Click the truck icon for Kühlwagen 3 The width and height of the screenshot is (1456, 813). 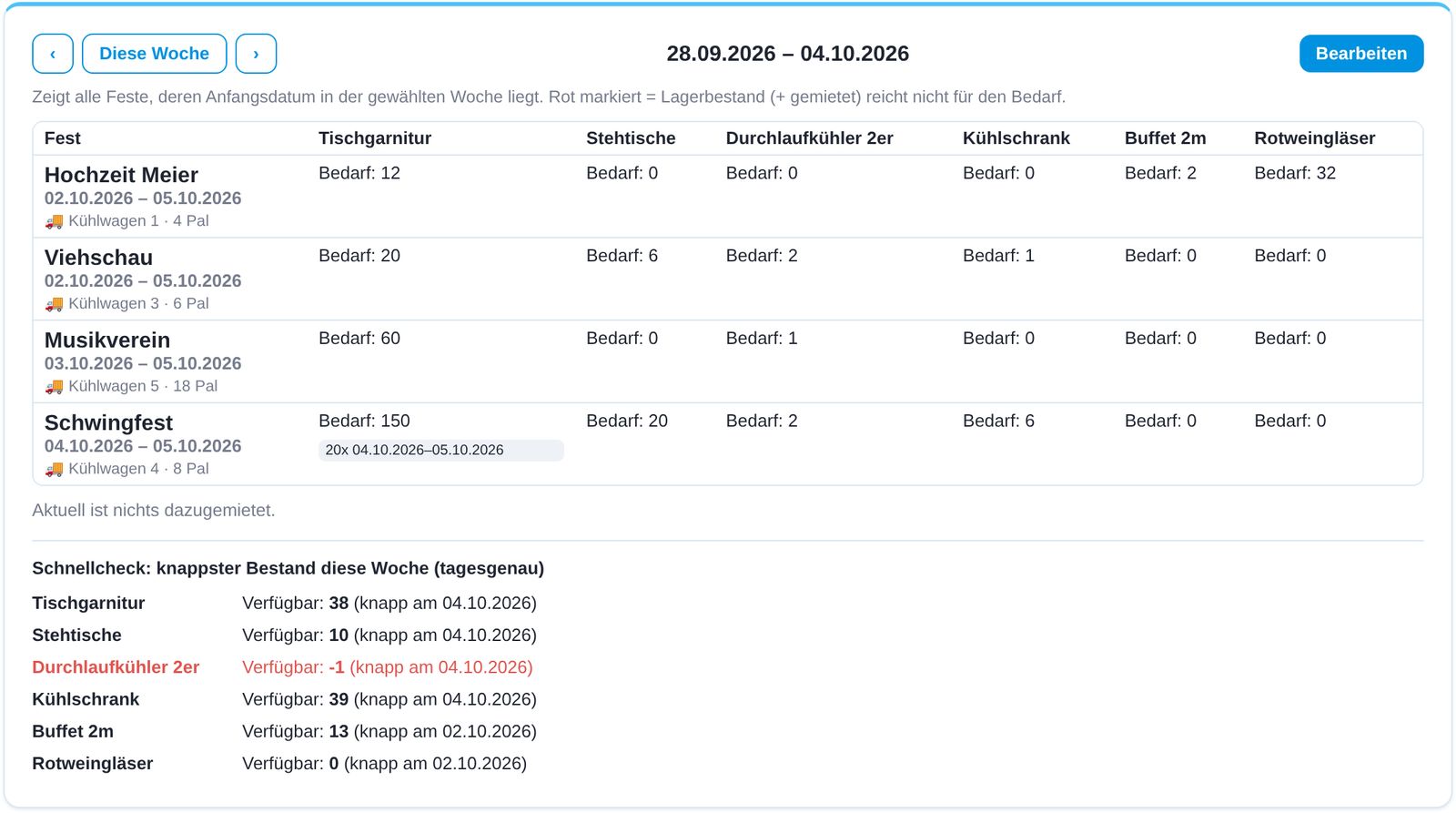[55, 304]
